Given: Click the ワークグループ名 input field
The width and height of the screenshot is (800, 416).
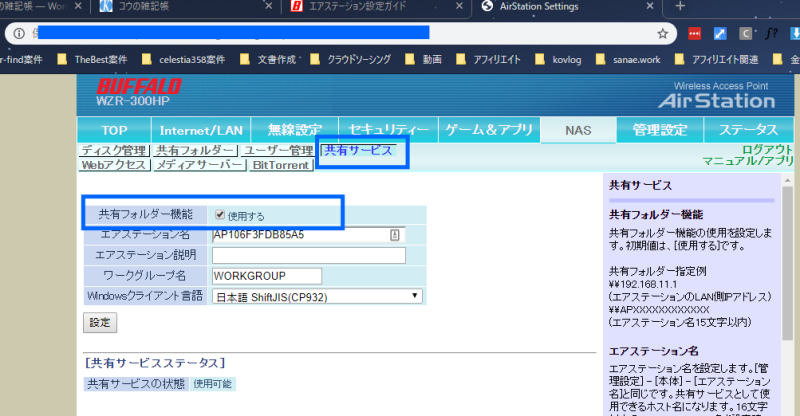Looking at the screenshot, I should pyautogui.click(x=266, y=276).
